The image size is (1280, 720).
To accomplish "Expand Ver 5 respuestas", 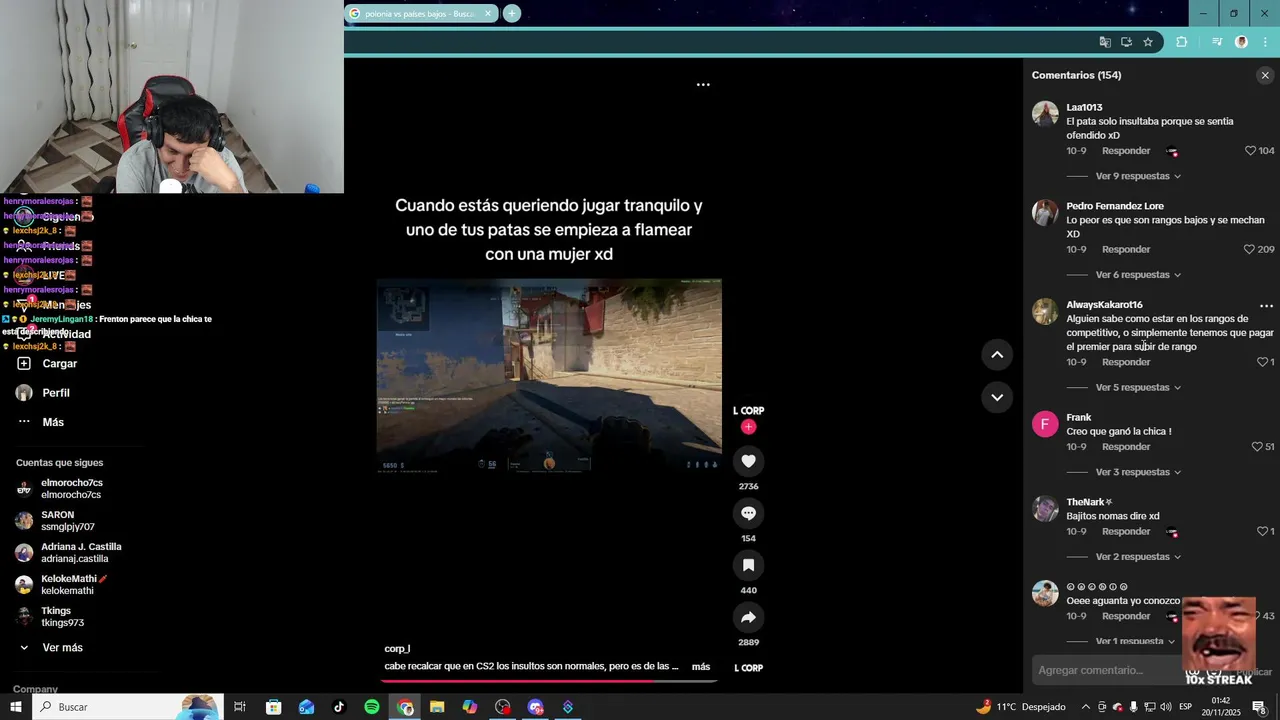I will (1138, 388).
